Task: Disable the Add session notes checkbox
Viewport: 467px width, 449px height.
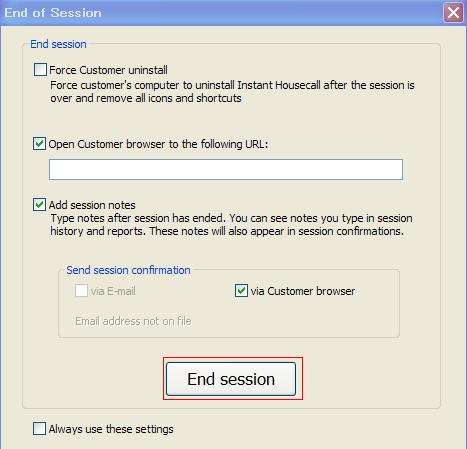Action: click(x=39, y=205)
